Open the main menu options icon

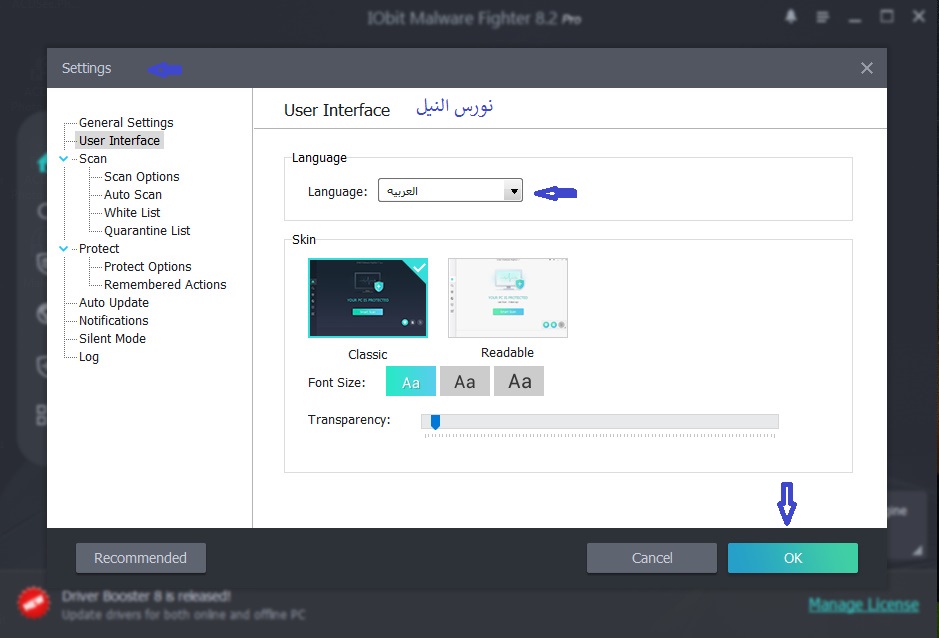[x=823, y=17]
